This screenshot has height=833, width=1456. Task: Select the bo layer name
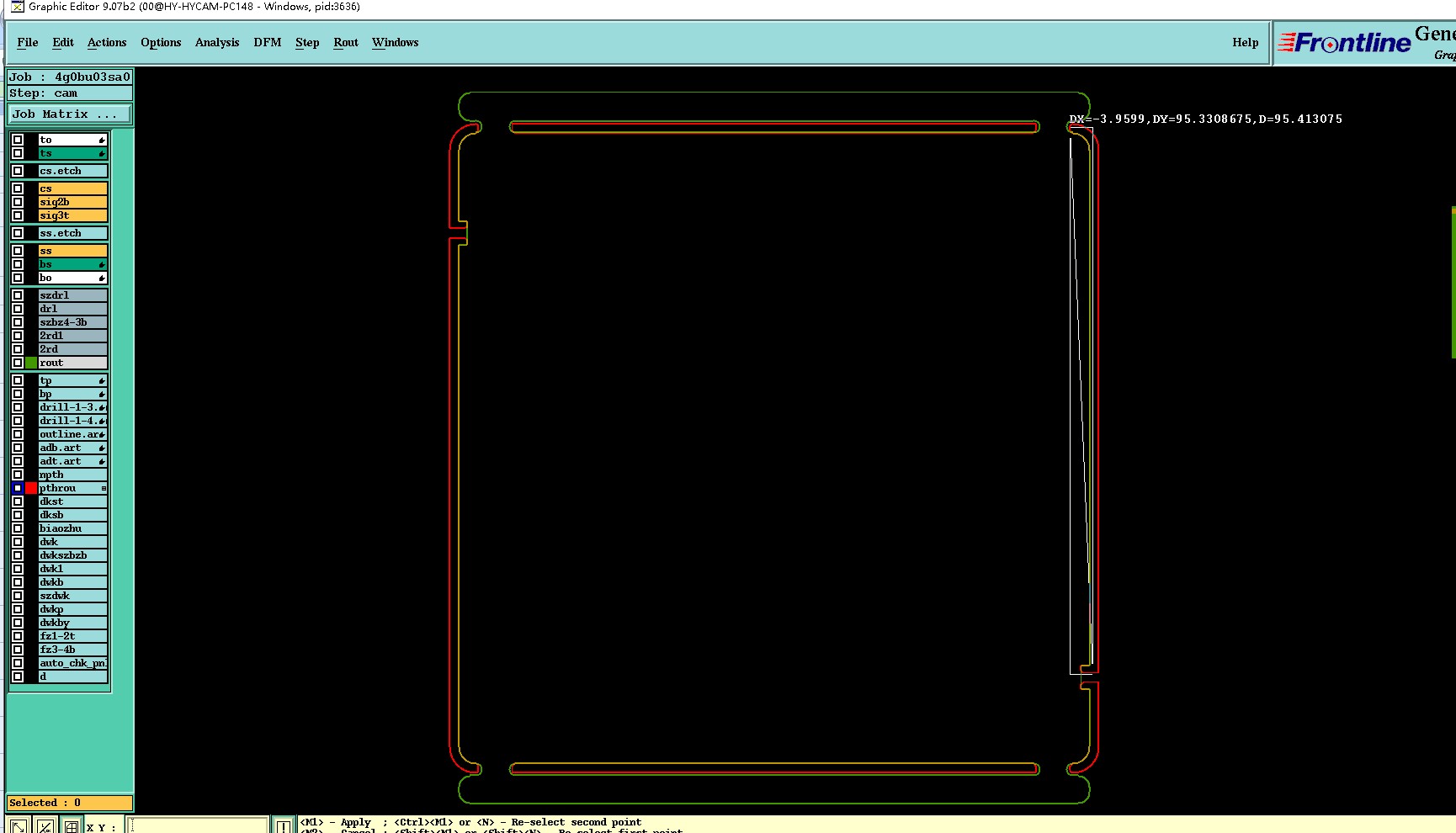pos(73,278)
